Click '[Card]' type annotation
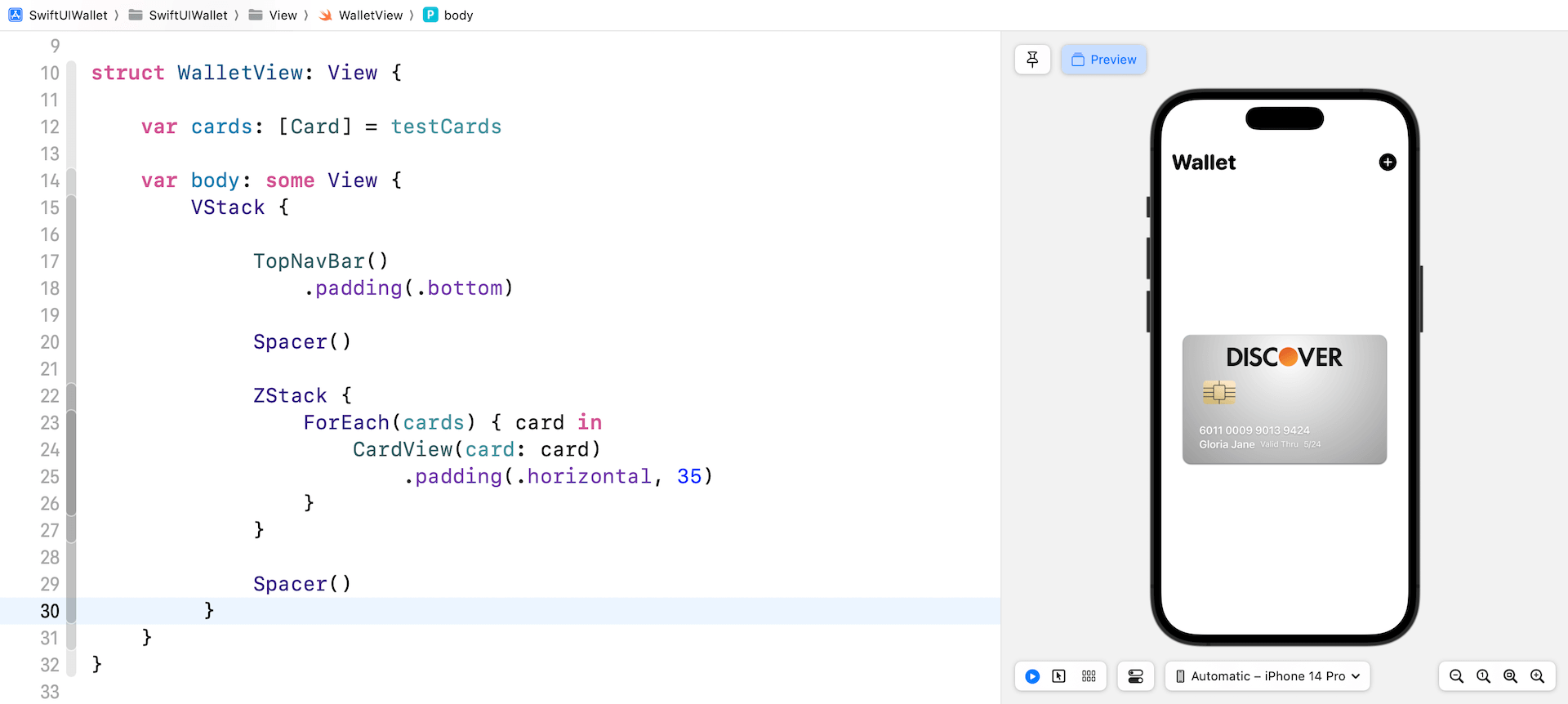This screenshot has width=1568, height=704. pyautogui.click(x=315, y=127)
